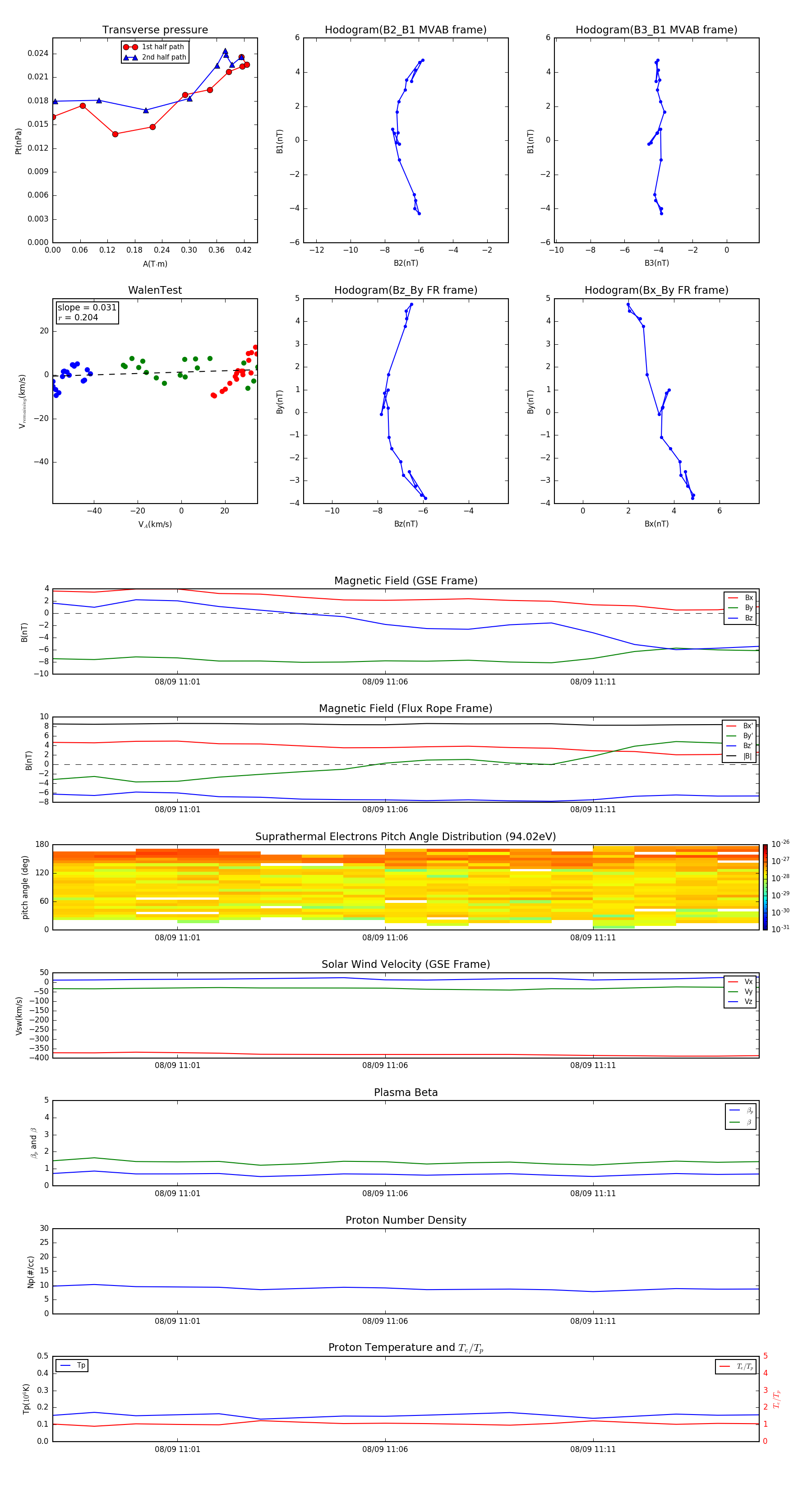Image resolution: width=812 pixels, height=1489 pixels.
Task: Select the red 'Te/Tp' legend entry
Action: 736,1366
